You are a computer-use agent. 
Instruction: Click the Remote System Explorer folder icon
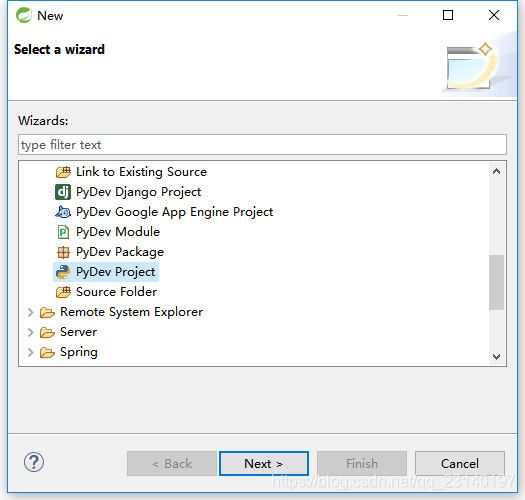(x=47, y=312)
